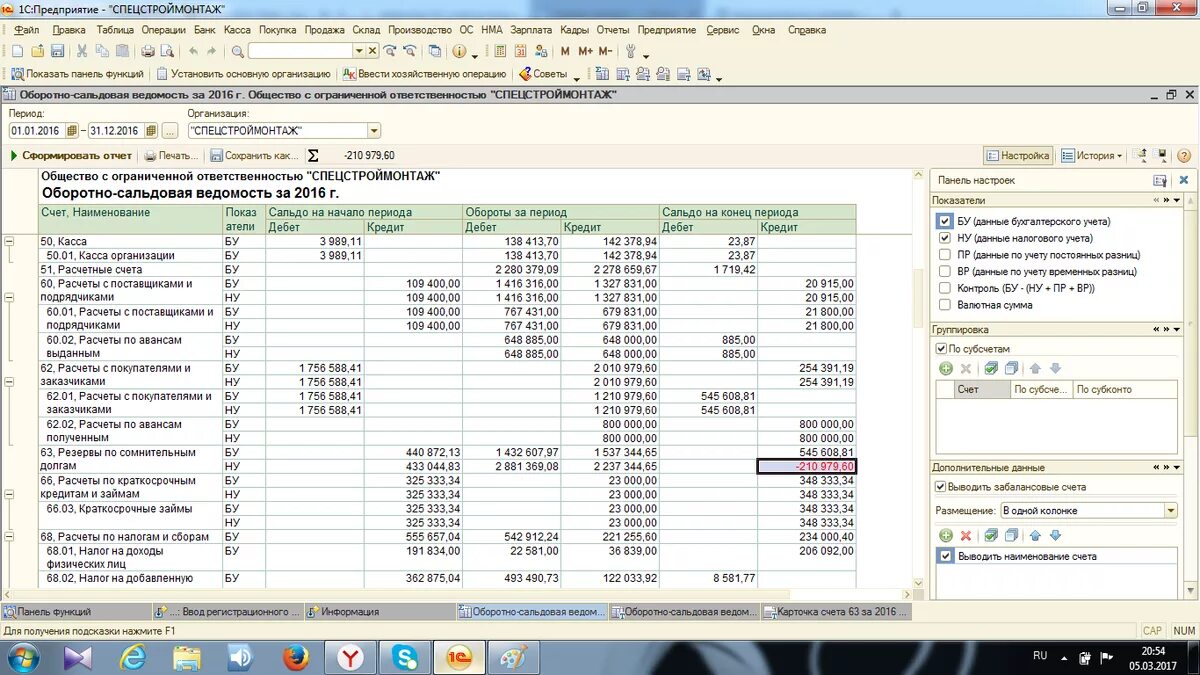Collapse the 50, Касса account group

click(x=9, y=242)
